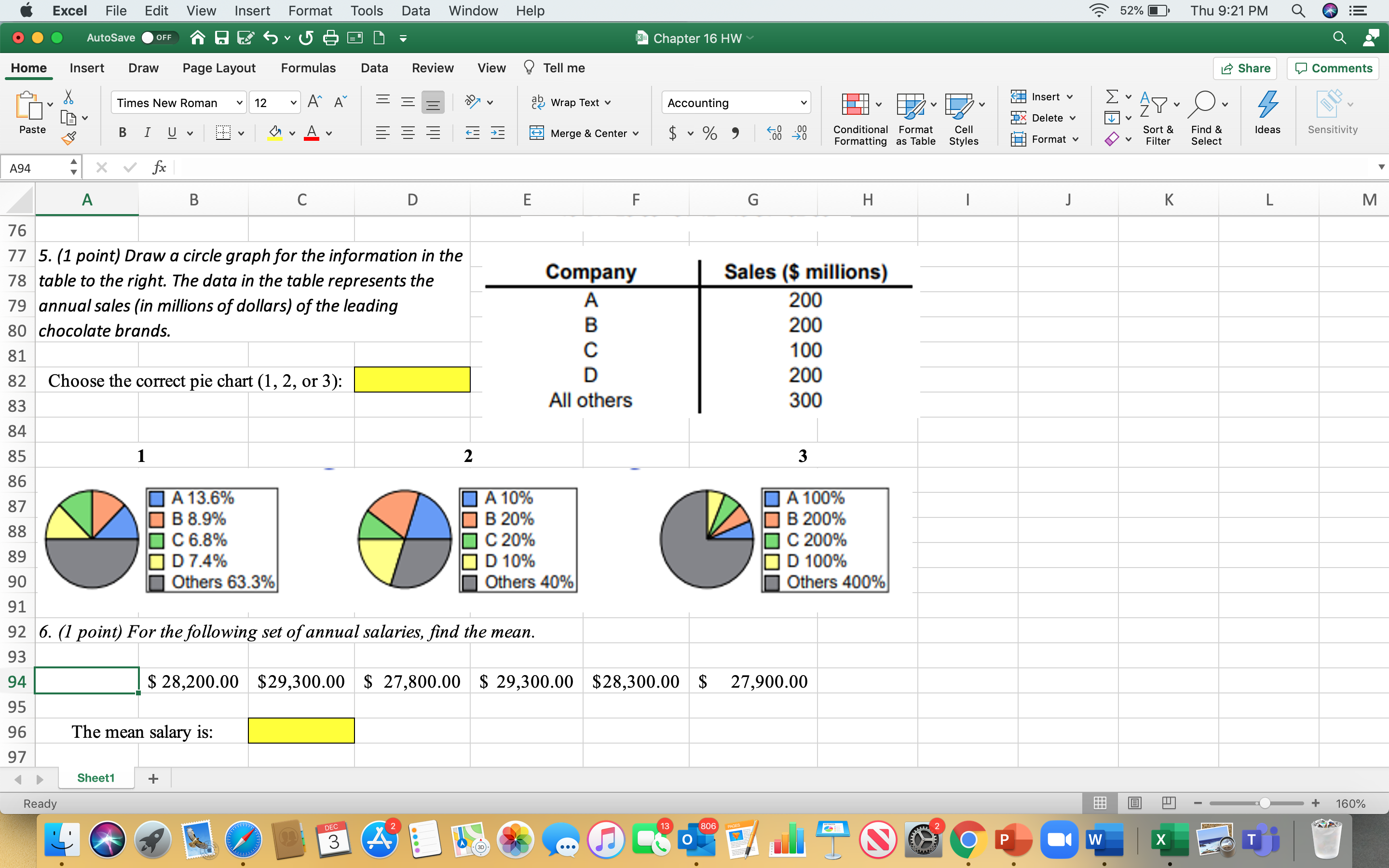
Task: Open Conditional Formatting options
Action: click(858, 112)
